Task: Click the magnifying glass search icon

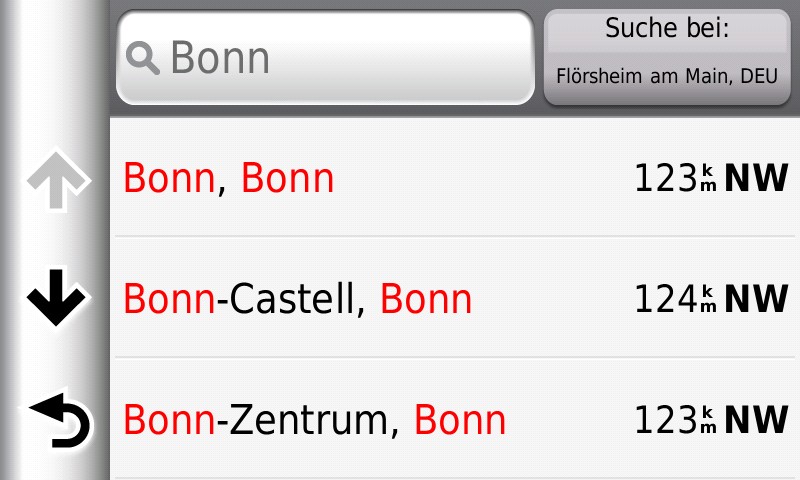Action: [x=144, y=59]
